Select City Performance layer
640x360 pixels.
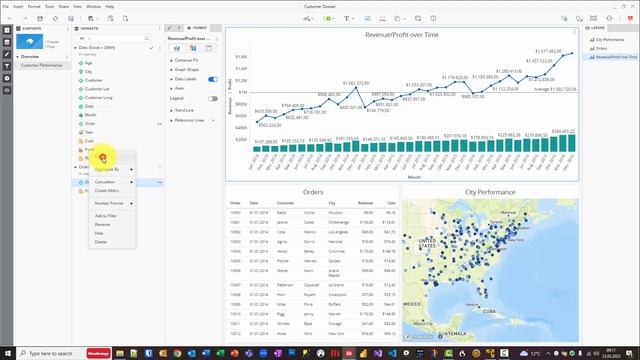click(x=609, y=40)
